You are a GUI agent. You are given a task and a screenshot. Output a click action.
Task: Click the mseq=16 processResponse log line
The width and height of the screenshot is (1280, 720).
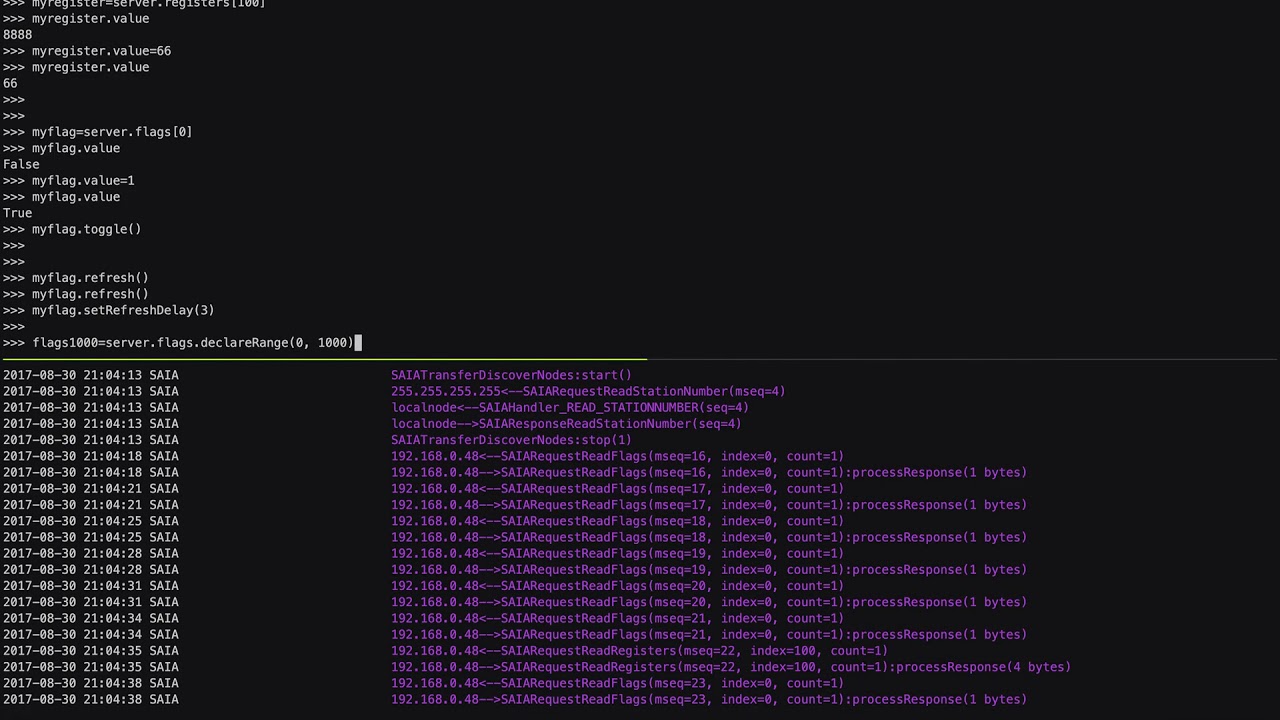click(x=708, y=473)
